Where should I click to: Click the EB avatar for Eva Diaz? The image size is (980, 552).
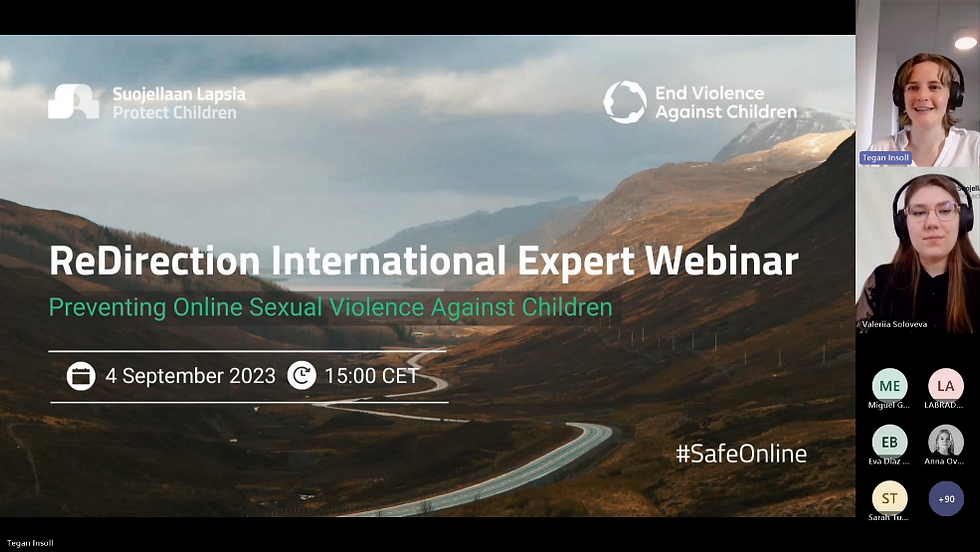[889, 442]
